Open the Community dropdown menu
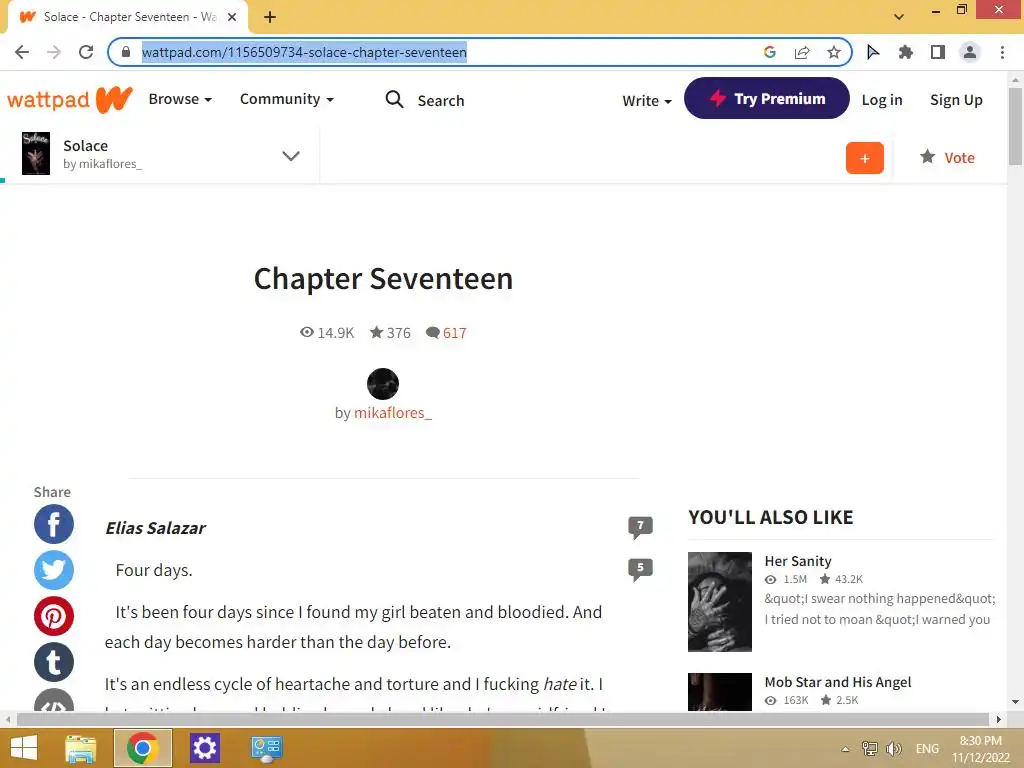Image resolution: width=1024 pixels, height=768 pixels. [x=287, y=99]
